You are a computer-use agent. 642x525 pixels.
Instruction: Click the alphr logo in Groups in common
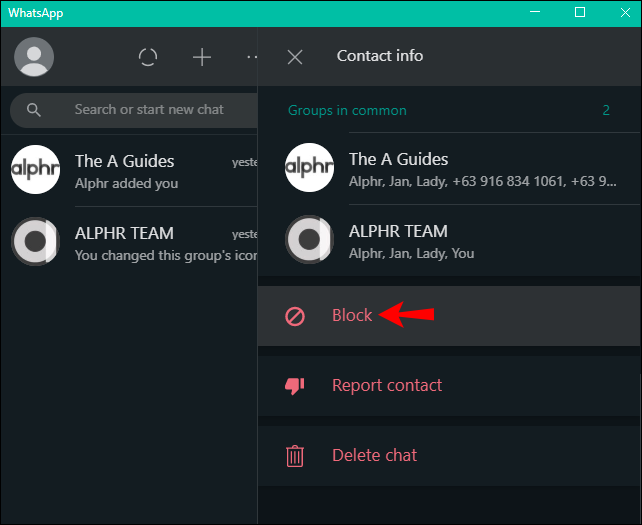(309, 167)
